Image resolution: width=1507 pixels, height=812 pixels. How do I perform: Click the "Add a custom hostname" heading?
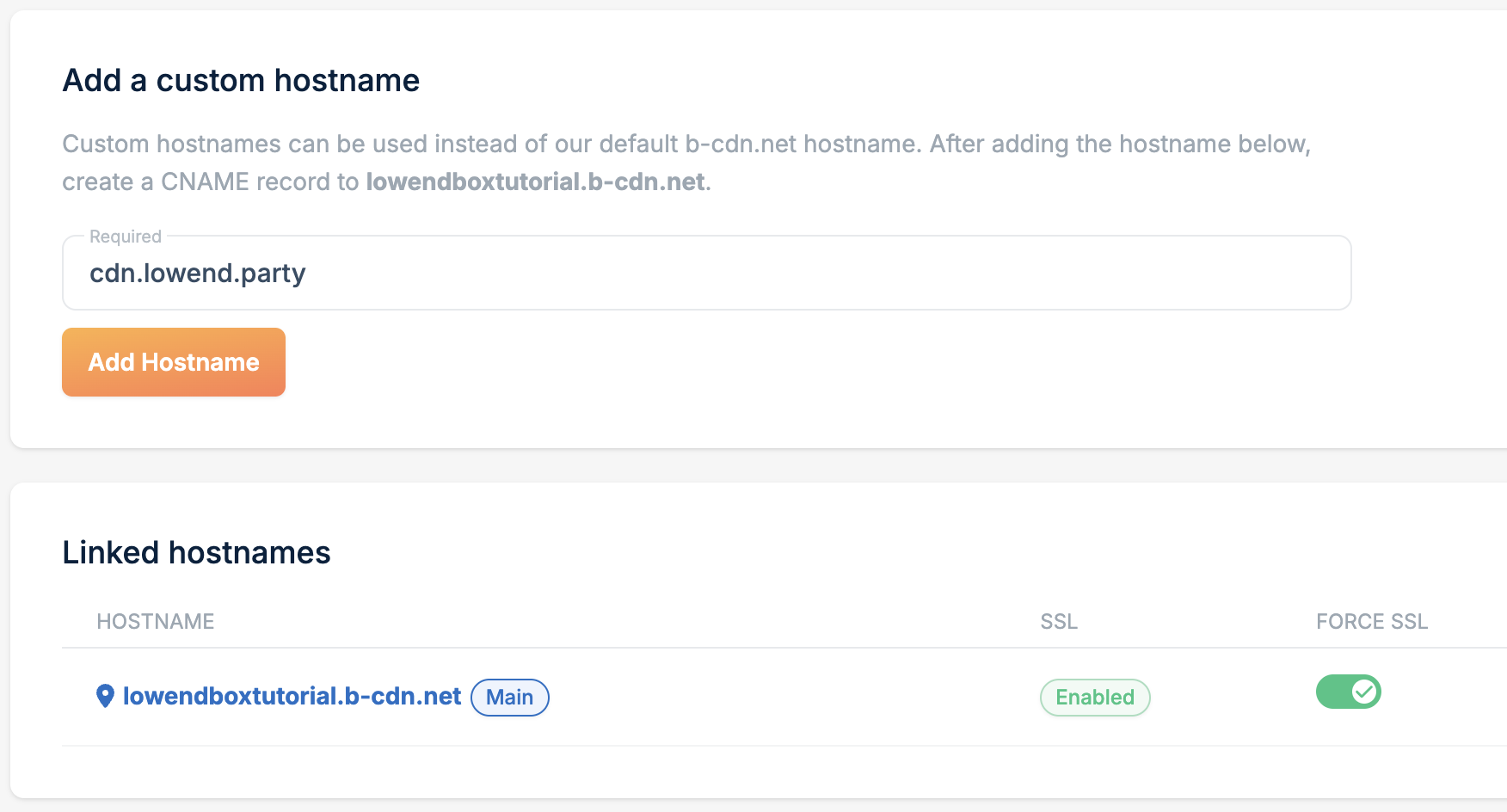[x=241, y=80]
